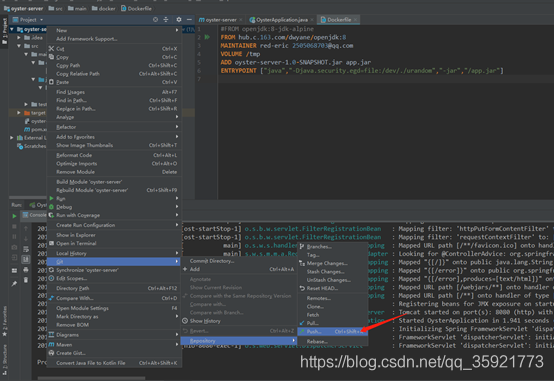Expand the target folder in project tree
Image resolution: width=554 pixels, height=381 pixels.
pyautogui.click(x=19, y=113)
